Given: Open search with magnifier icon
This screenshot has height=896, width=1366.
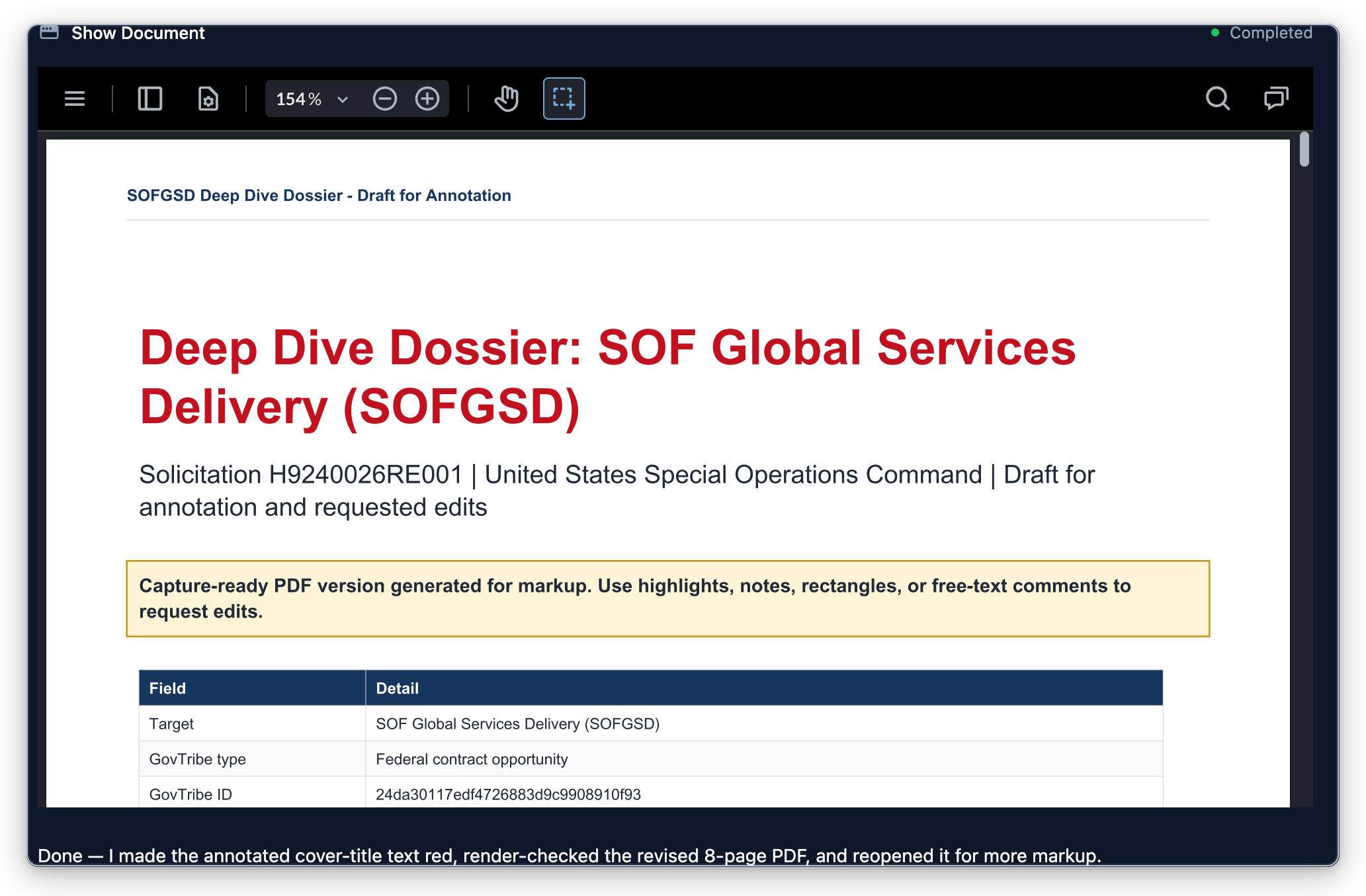Looking at the screenshot, I should [1217, 99].
